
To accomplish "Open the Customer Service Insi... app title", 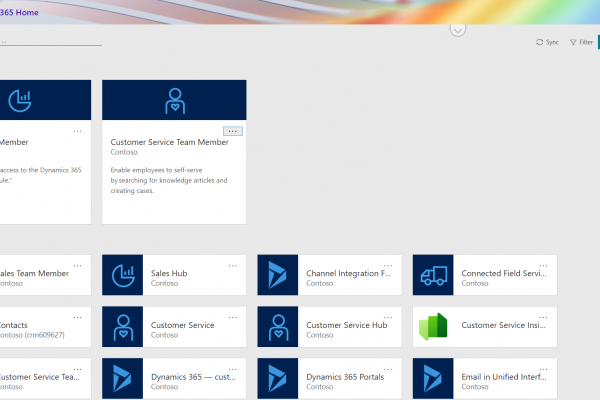I will (504, 325).
